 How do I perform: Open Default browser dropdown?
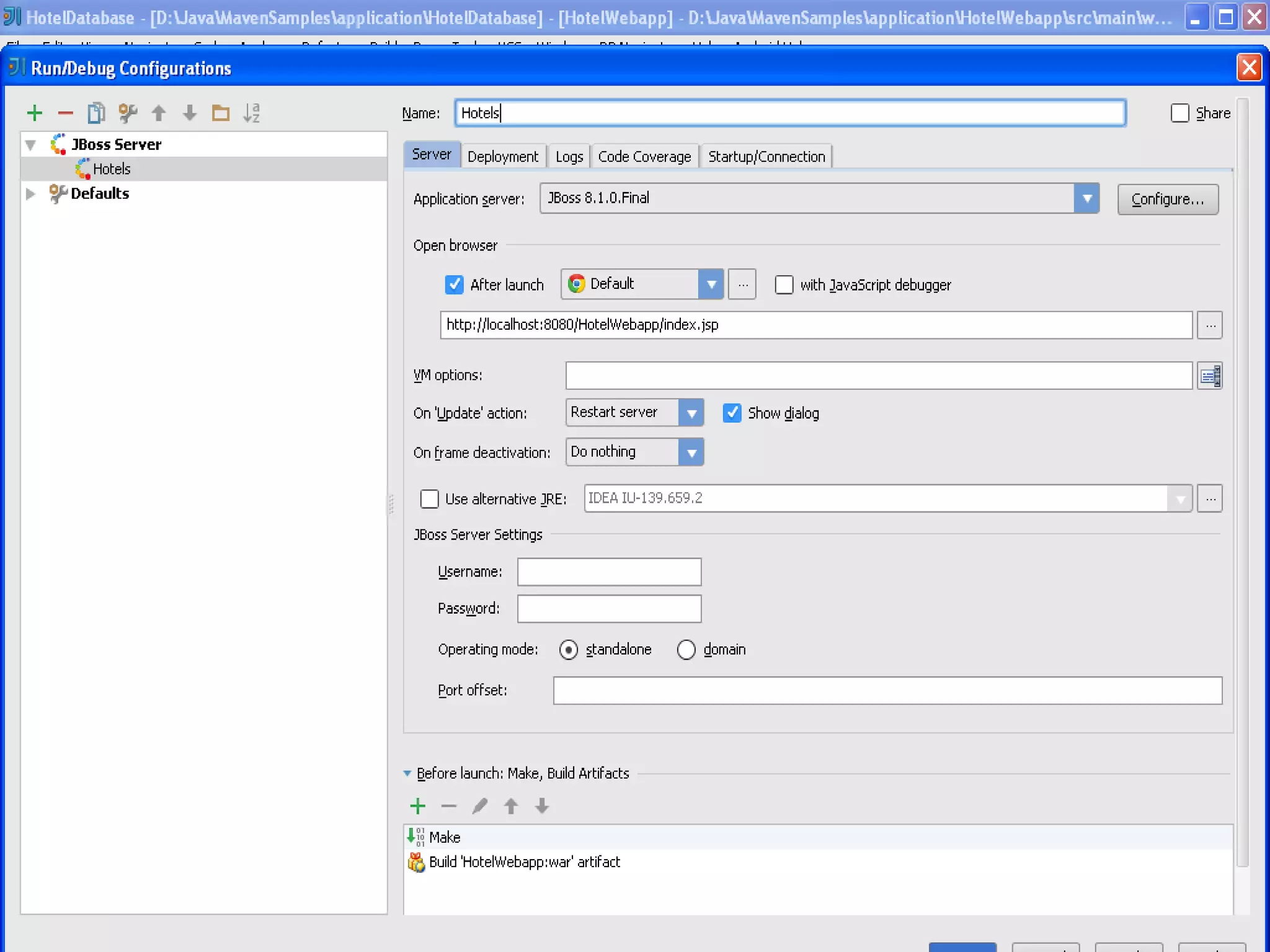tap(711, 284)
